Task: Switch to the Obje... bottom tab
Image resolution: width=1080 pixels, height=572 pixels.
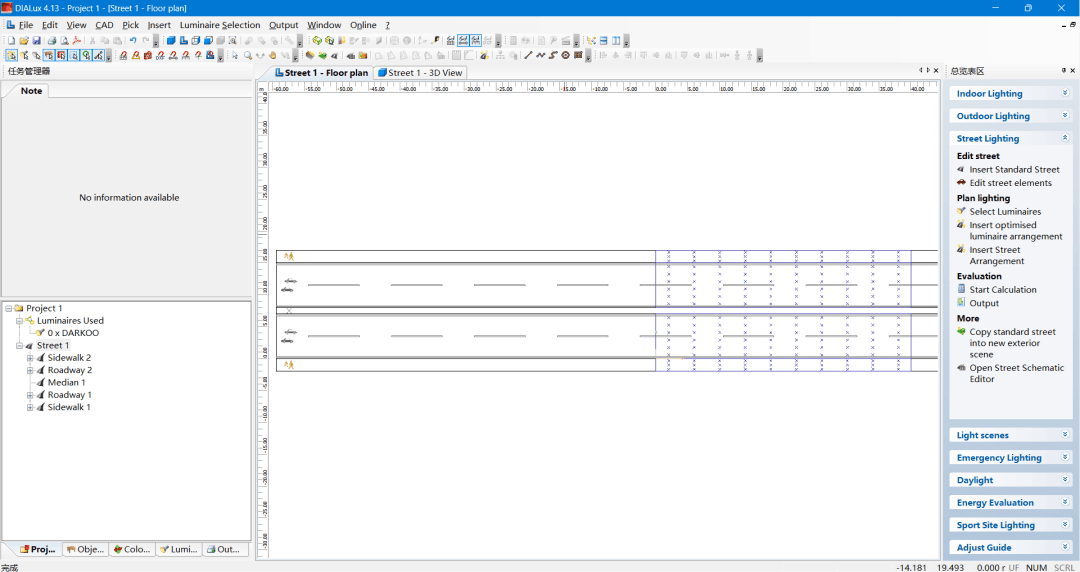Action: click(x=85, y=549)
